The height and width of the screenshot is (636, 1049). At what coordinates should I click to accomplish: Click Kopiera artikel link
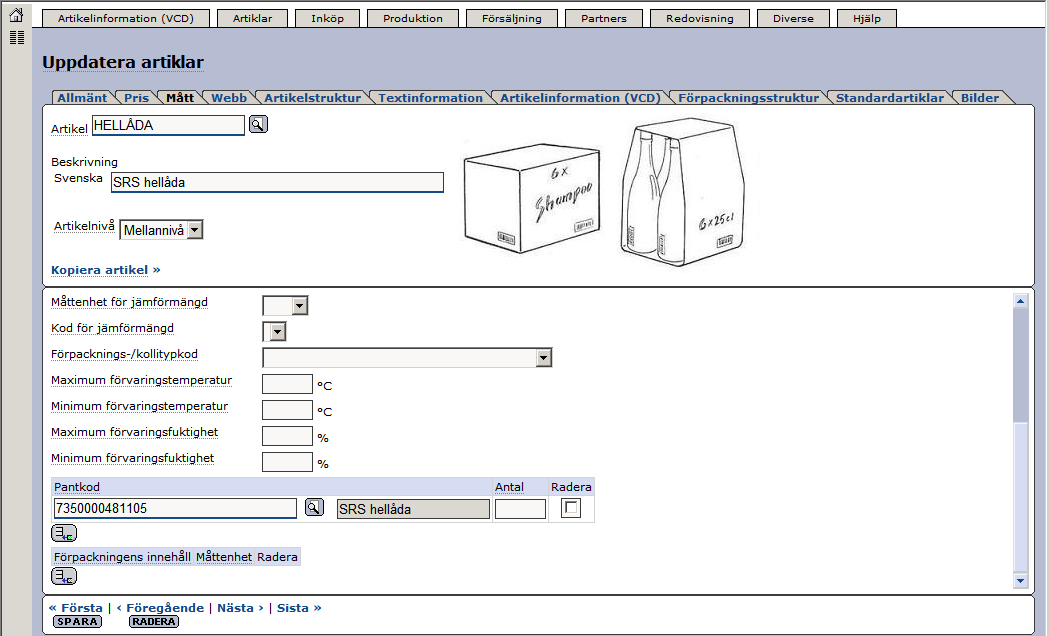(106, 270)
